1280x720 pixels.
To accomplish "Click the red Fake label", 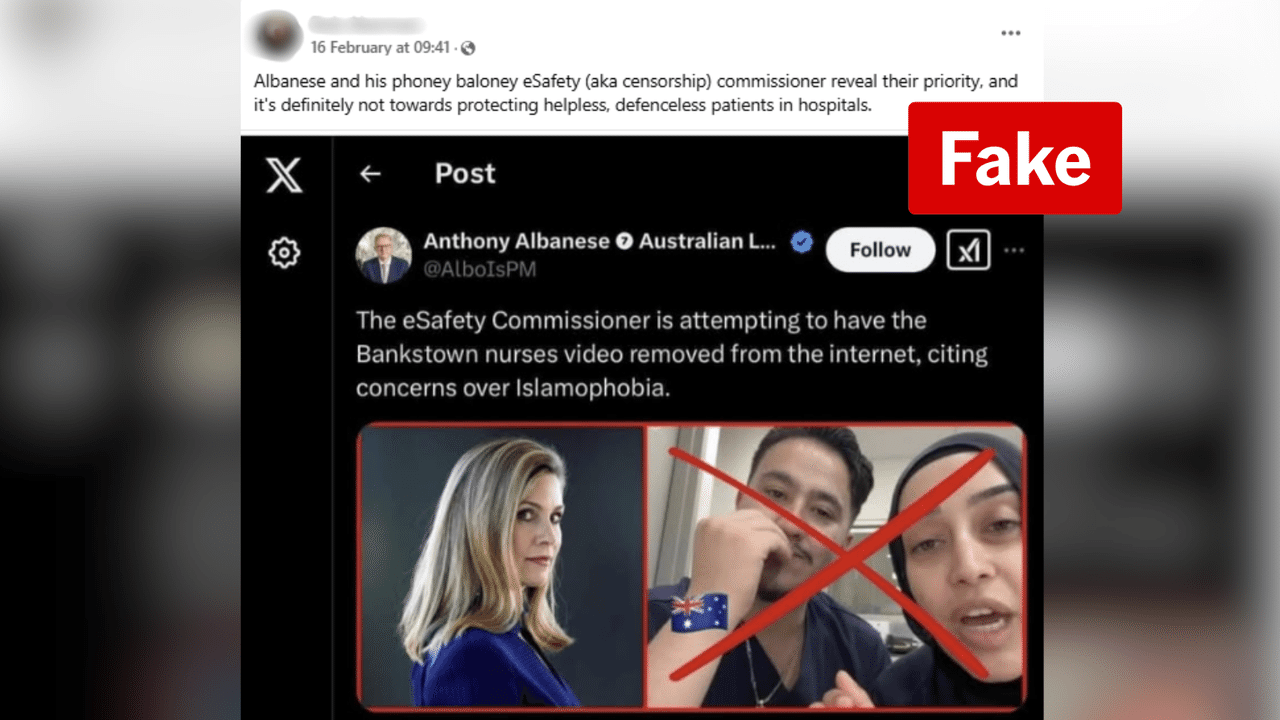I will tap(1015, 158).
